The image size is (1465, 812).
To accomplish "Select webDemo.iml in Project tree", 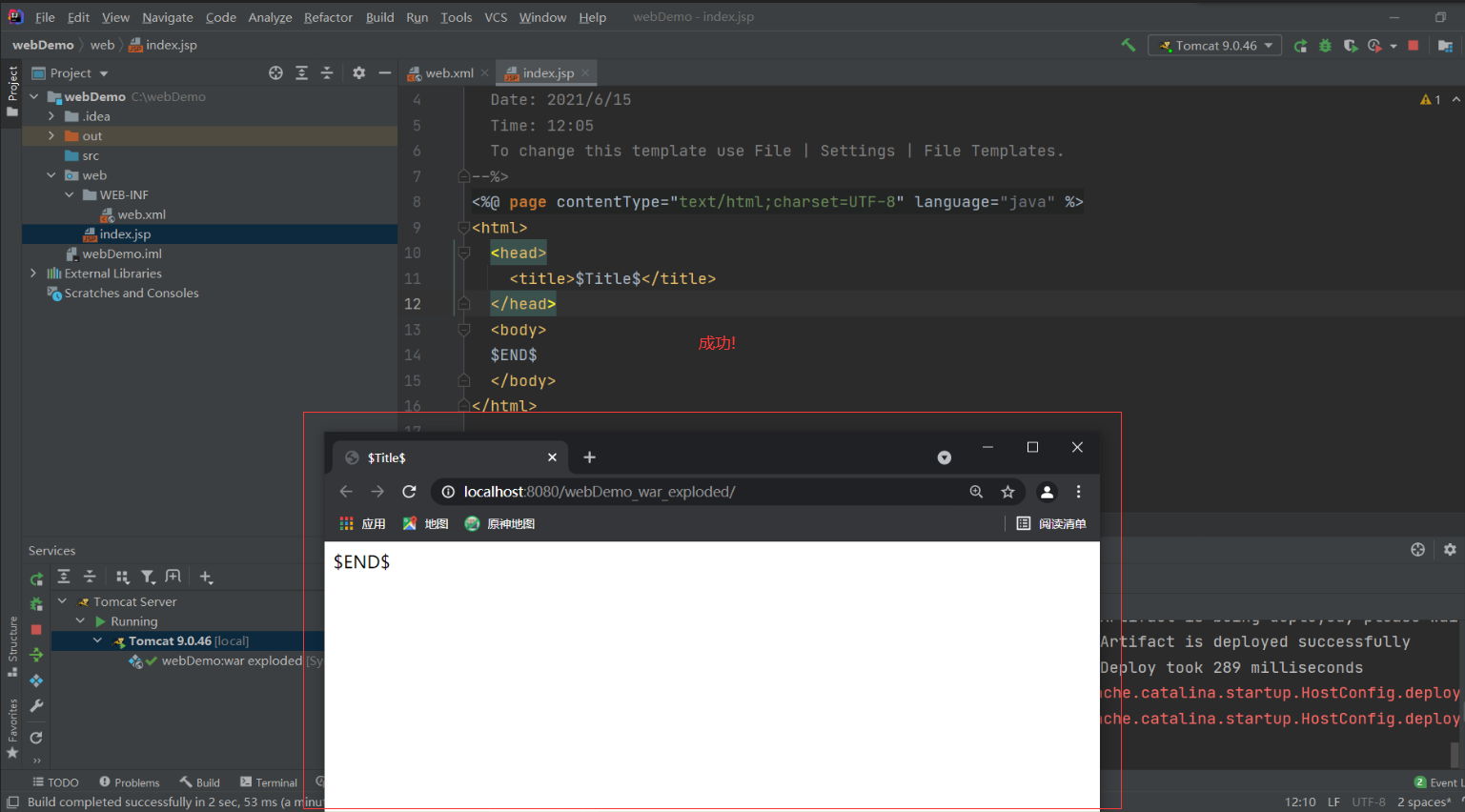I will coord(121,254).
